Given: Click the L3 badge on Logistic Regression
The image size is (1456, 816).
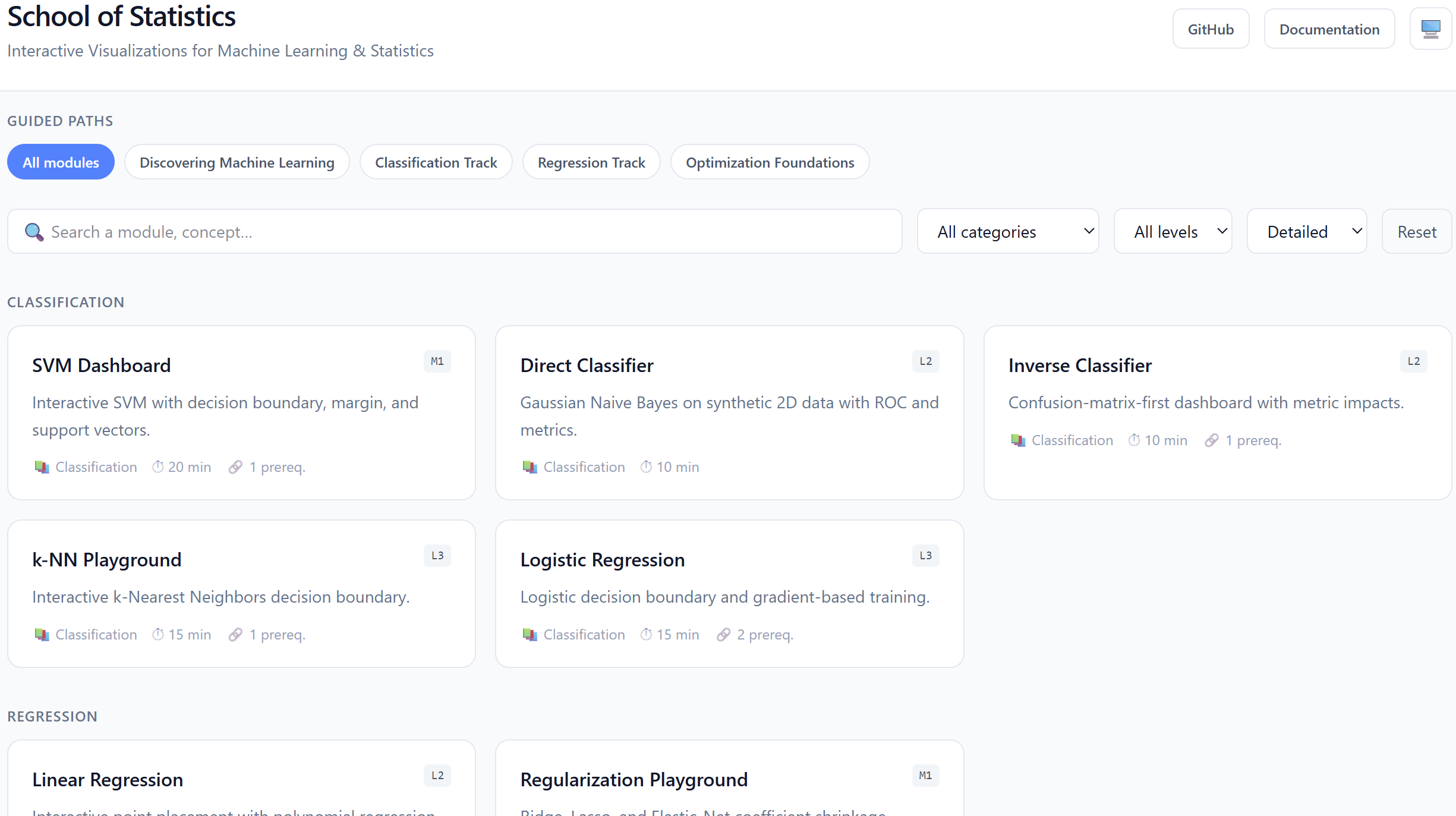Looking at the screenshot, I should [x=926, y=556].
